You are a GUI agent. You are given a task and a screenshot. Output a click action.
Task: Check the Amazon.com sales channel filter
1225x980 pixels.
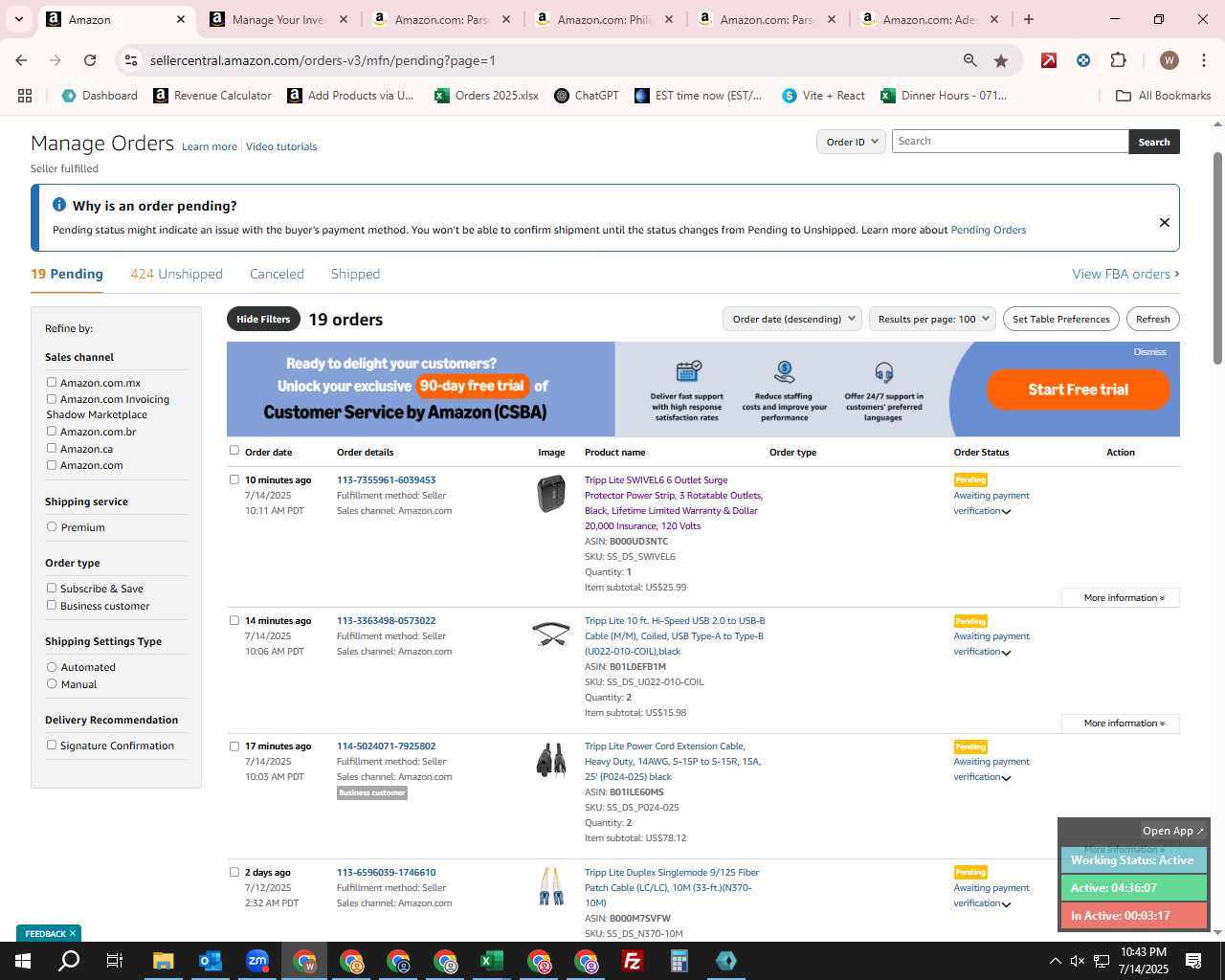pyautogui.click(x=52, y=464)
